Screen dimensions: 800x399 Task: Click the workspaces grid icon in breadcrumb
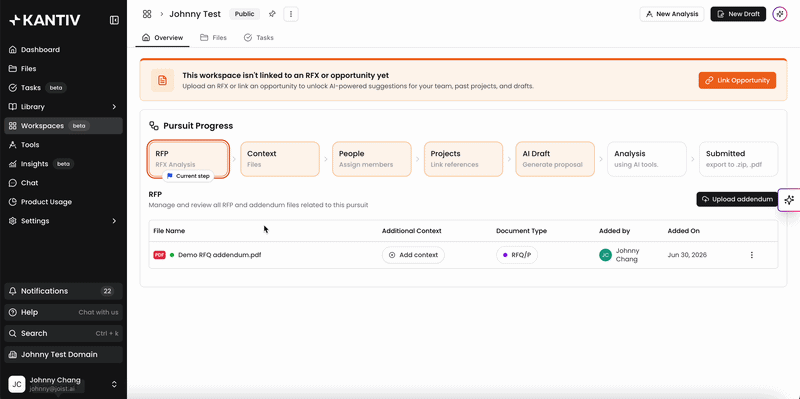tap(147, 14)
